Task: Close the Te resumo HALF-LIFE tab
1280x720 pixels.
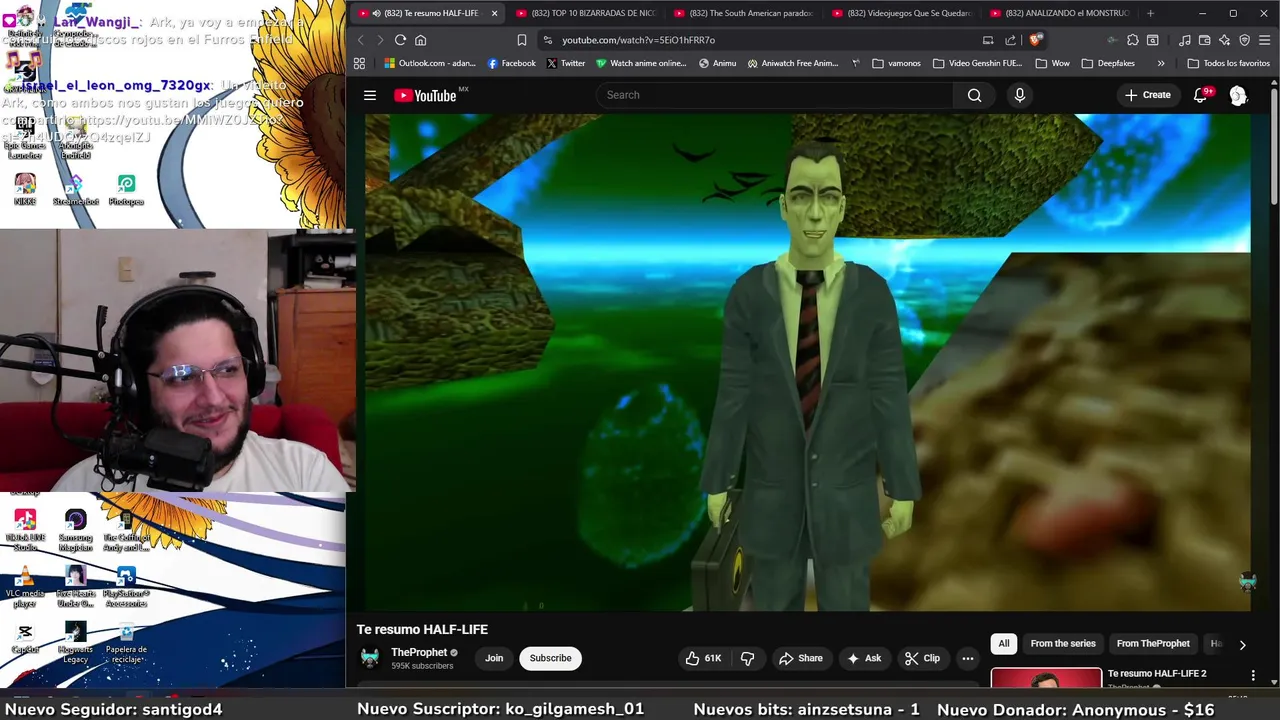Action: coord(494,13)
